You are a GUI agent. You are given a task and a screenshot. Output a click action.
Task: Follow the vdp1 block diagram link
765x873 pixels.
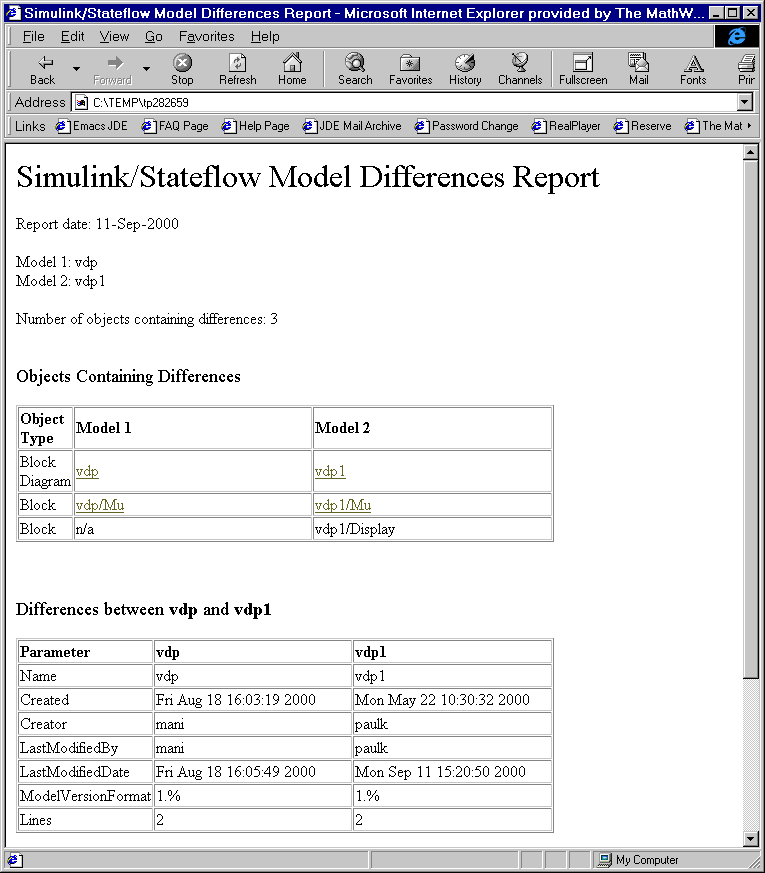click(330, 472)
